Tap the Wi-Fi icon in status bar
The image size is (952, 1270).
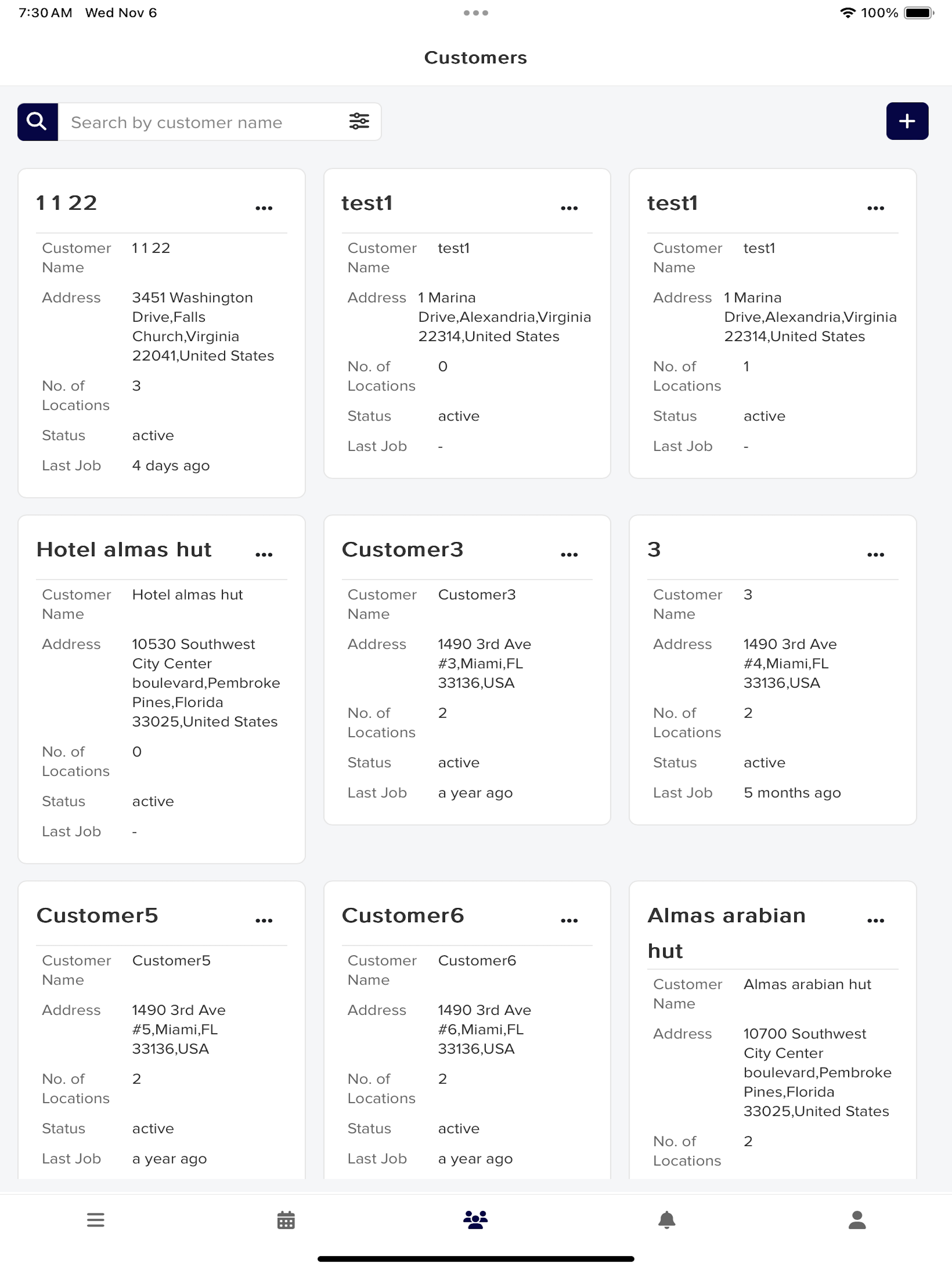tap(848, 12)
